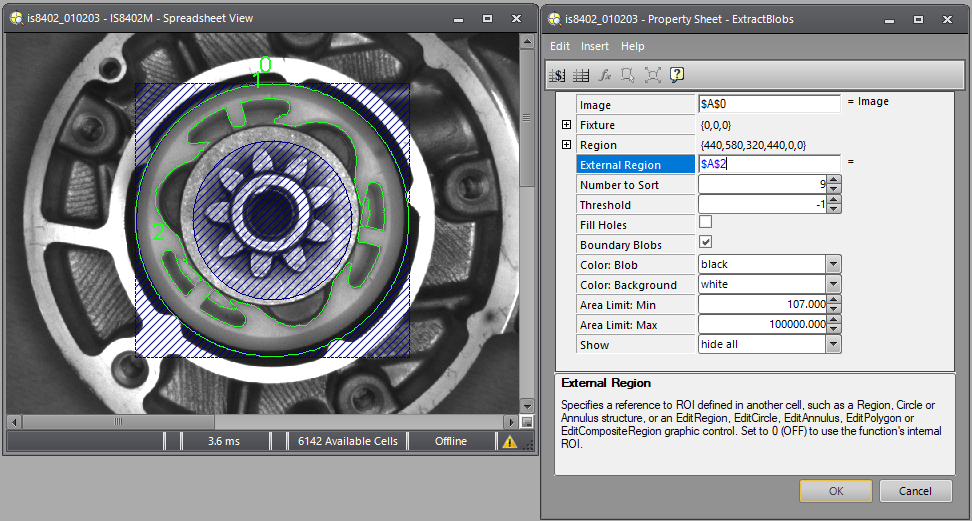Open the Insert menu
The height and width of the screenshot is (521, 972).
point(595,46)
